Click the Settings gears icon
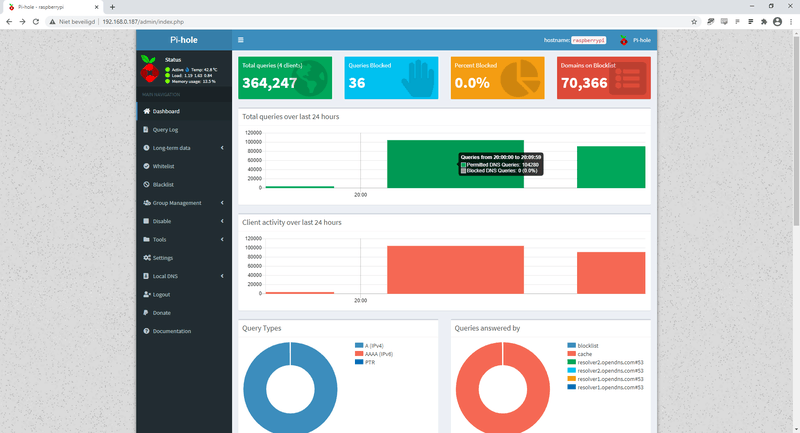Image resolution: width=800 pixels, height=433 pixels. pos(147,258)
